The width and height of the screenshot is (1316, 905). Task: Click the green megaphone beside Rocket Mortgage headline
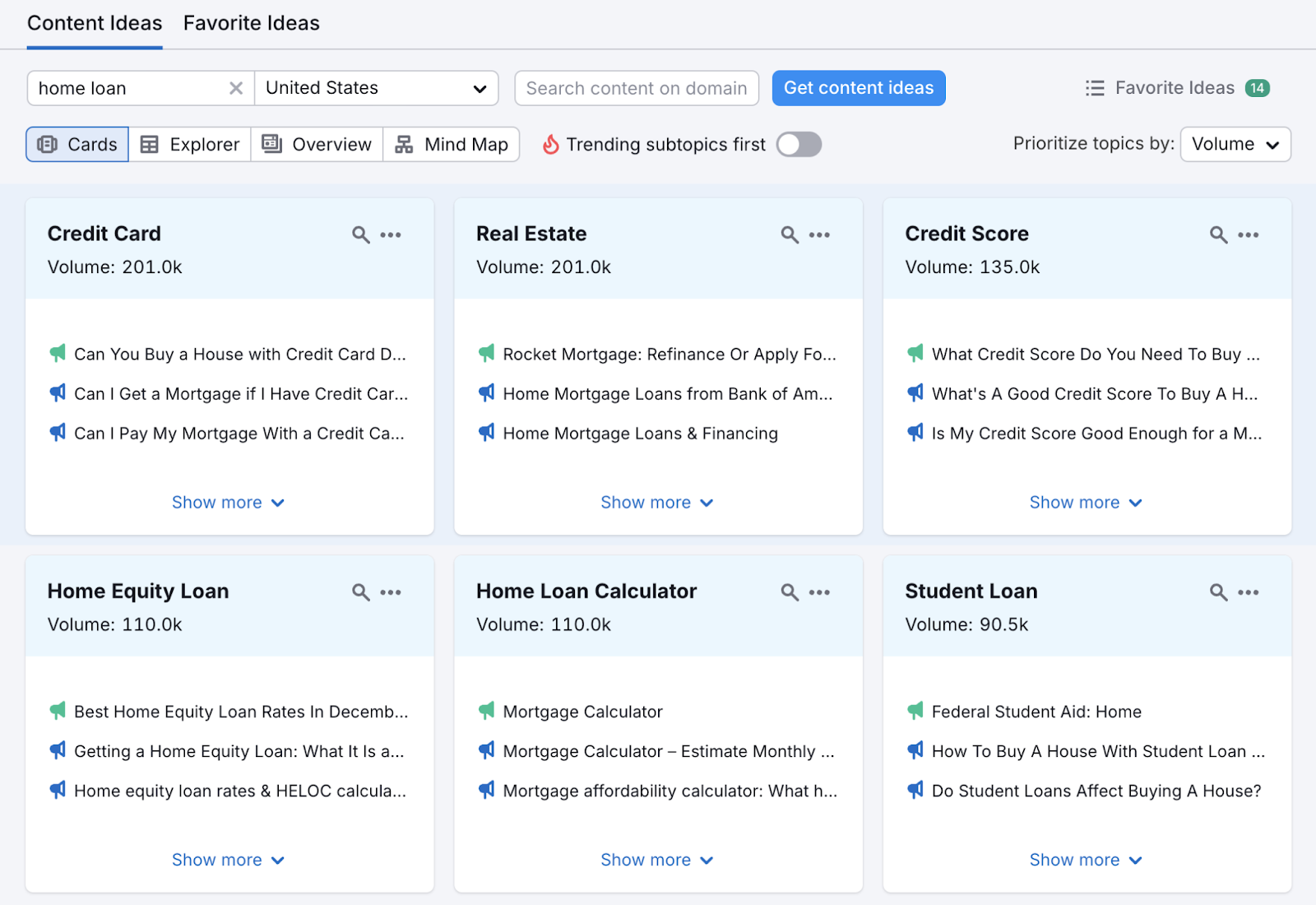(x=486, y=354)
